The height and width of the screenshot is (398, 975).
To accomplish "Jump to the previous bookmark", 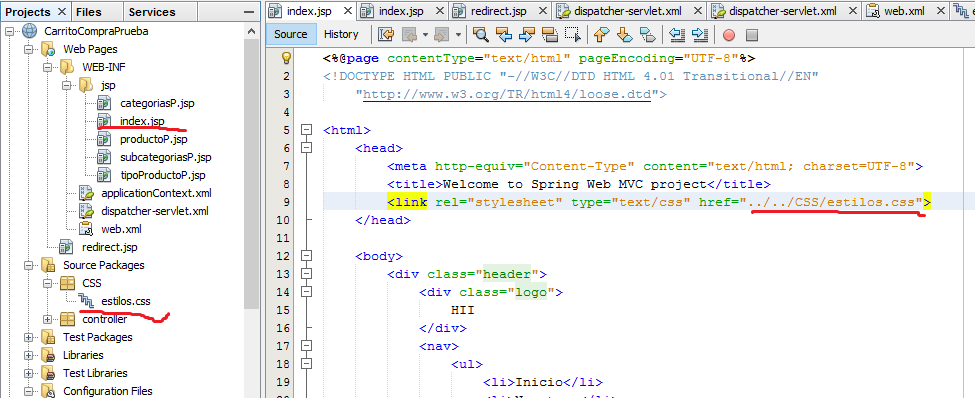I will (x=601, y=34).
